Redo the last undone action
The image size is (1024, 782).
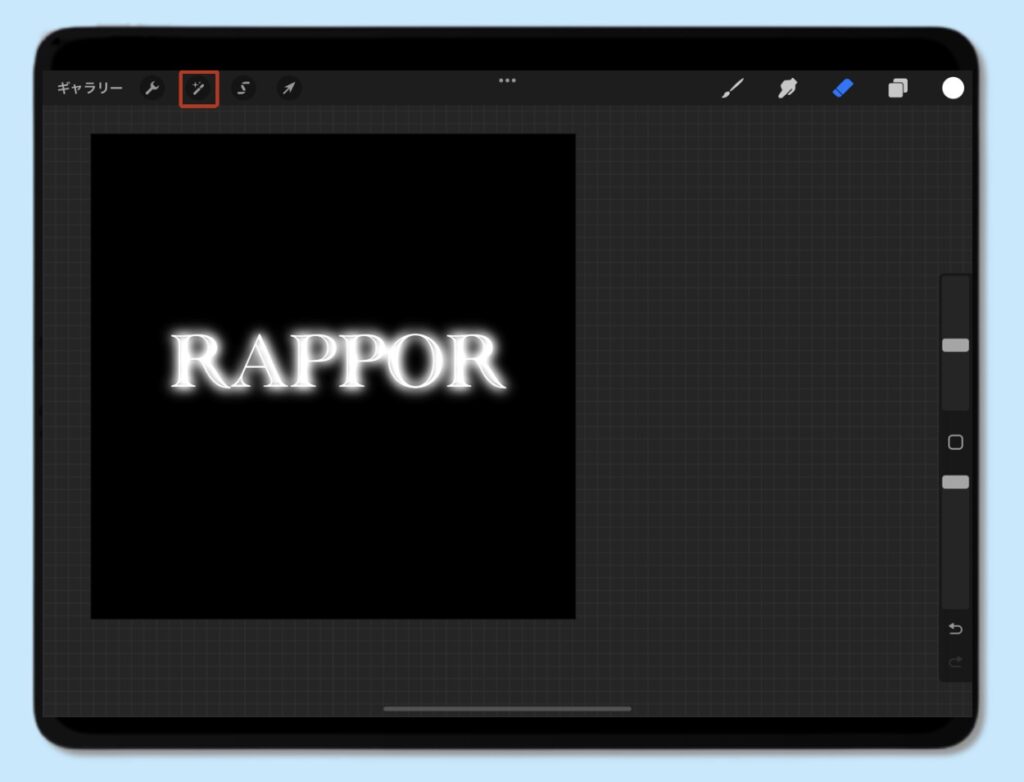tap(955, 662)
